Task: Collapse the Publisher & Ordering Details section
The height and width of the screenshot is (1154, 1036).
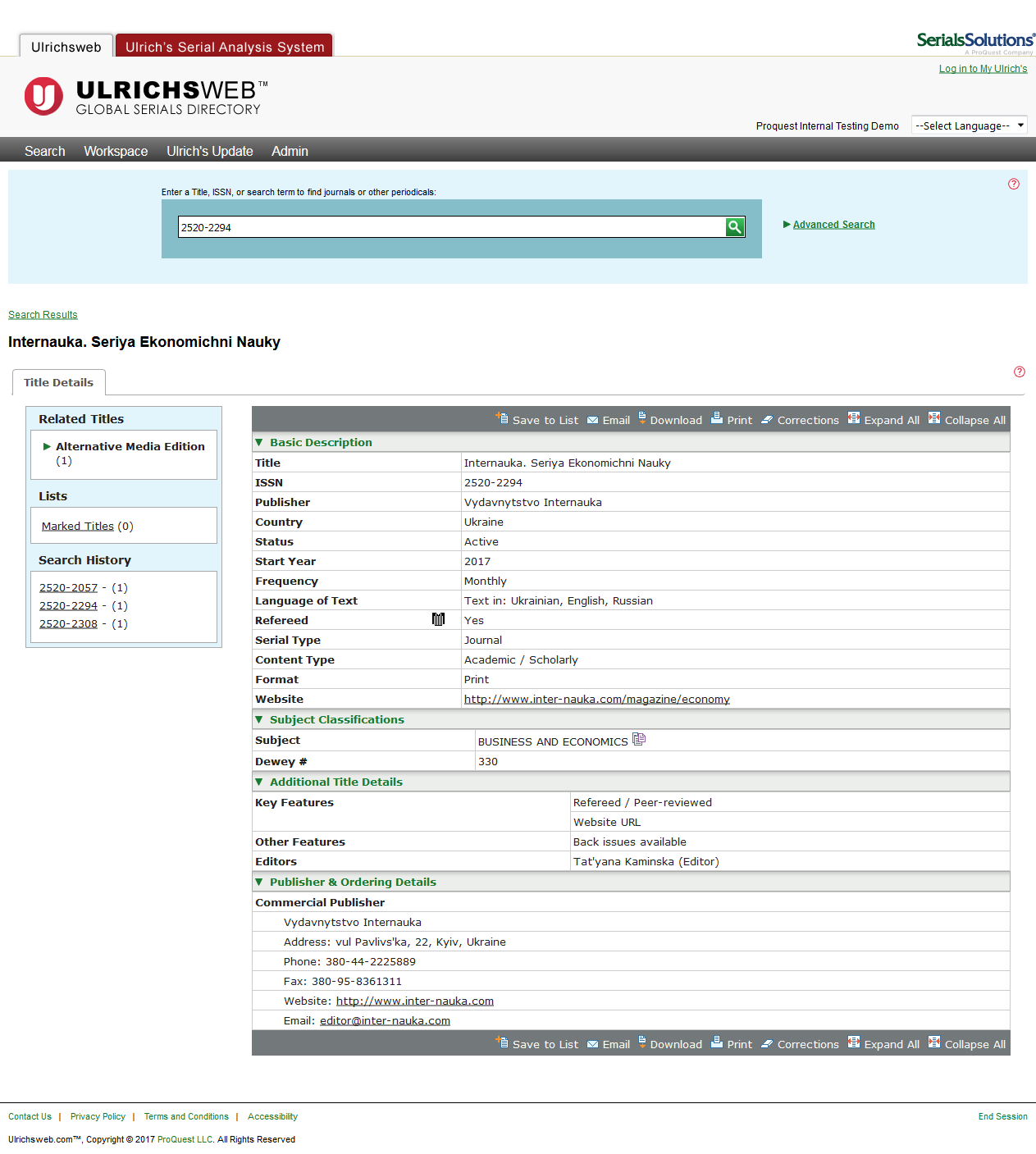Action: pyautogui.click(x=259, y=882)
